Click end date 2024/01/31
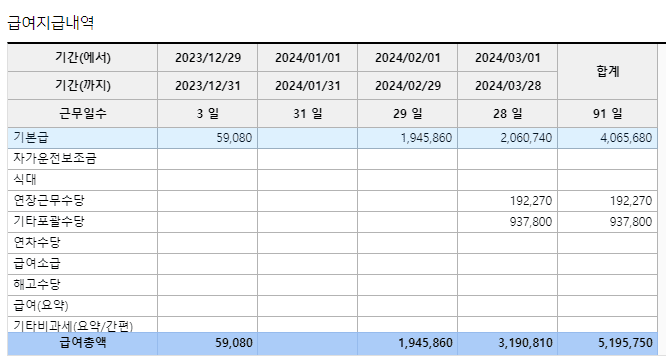The image size is (666, 364). 308,85
